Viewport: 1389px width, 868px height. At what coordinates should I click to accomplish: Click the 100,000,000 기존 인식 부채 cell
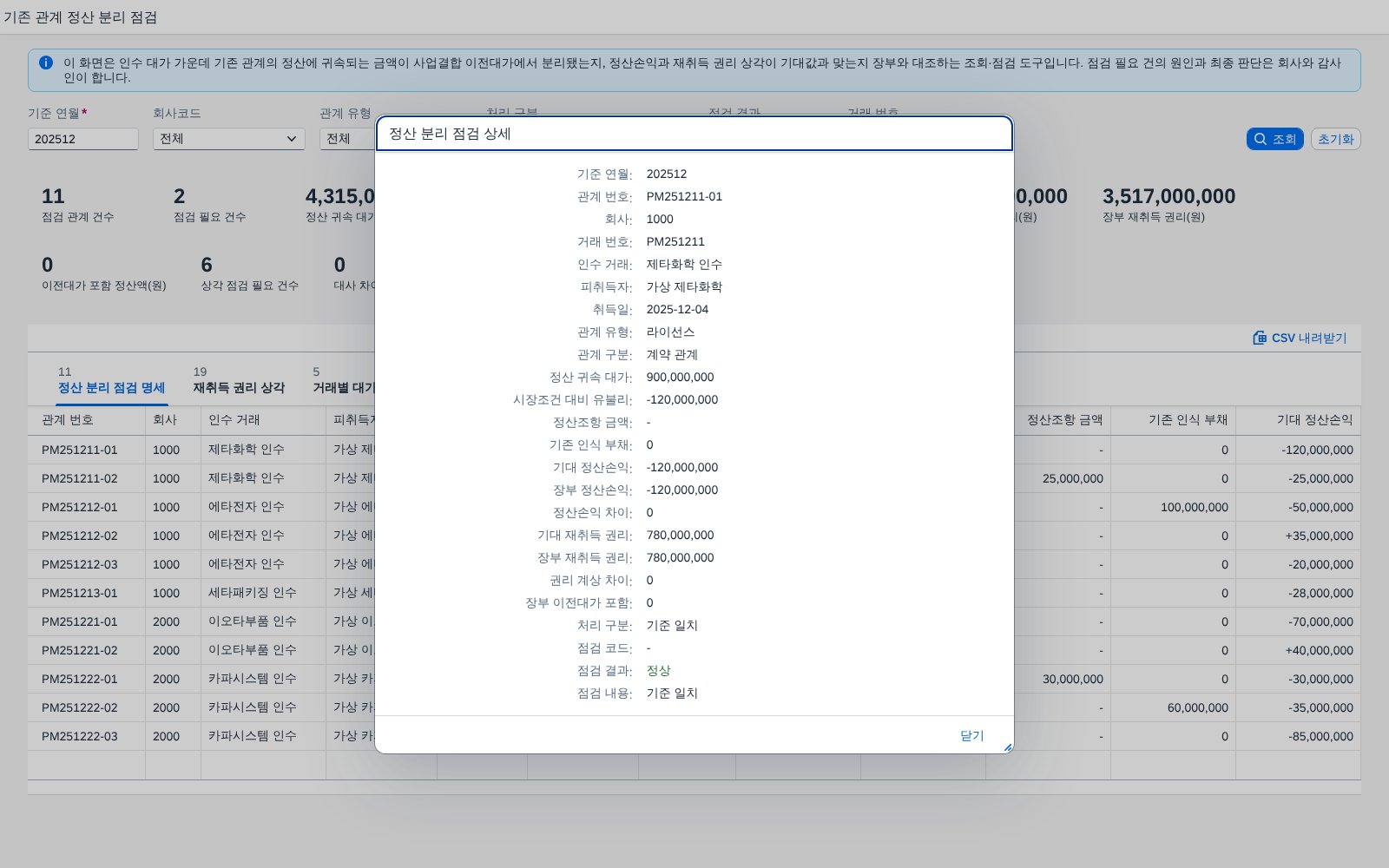tap(1173, 507)
